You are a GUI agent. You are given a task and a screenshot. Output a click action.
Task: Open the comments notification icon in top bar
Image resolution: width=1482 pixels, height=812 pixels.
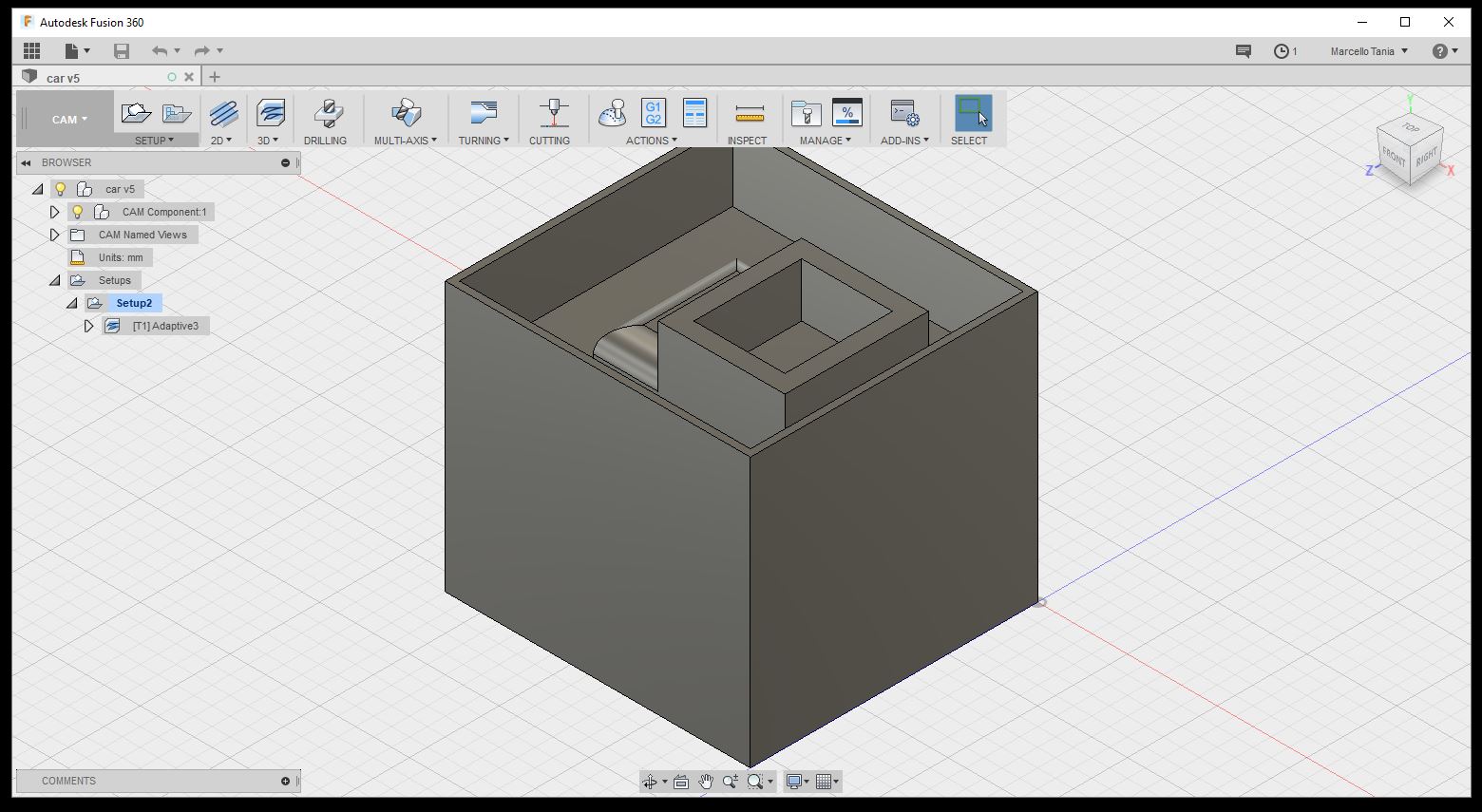point(1243,51)
